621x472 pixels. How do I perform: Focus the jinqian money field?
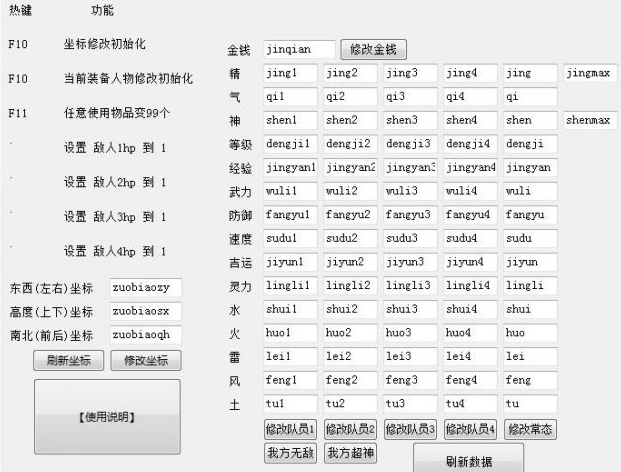coord(299,49)
